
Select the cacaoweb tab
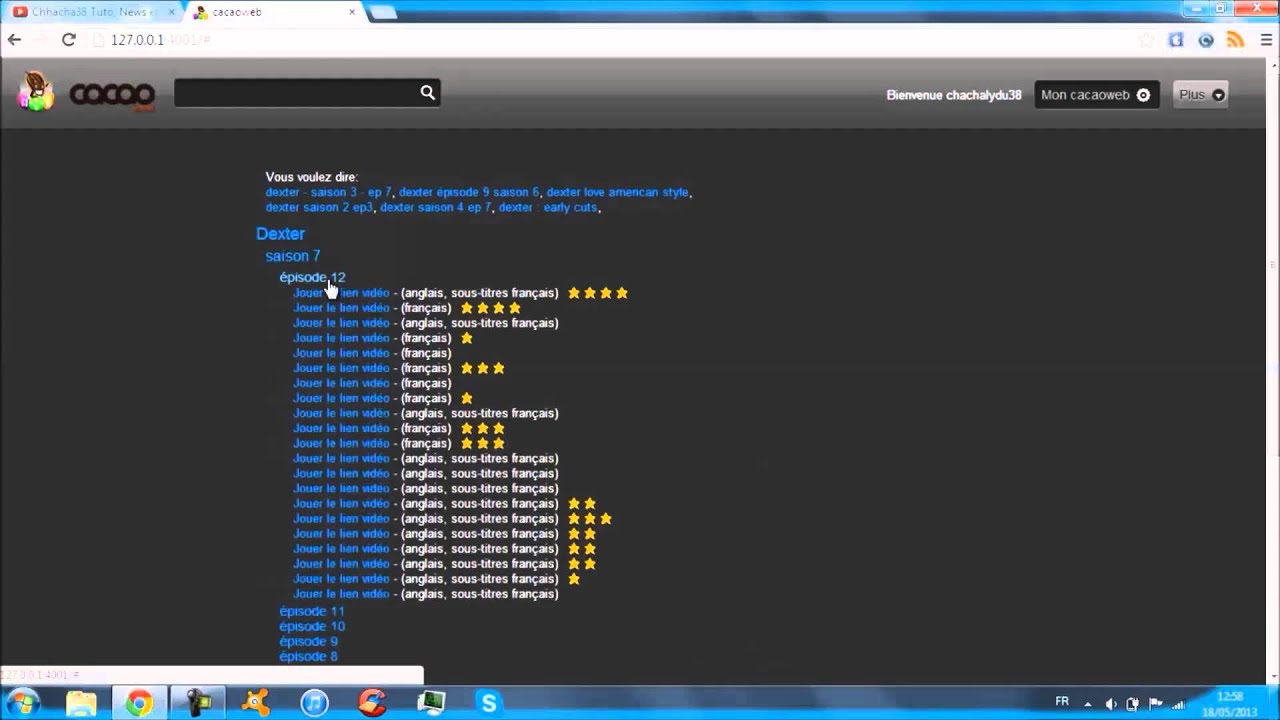click(272, 12)
